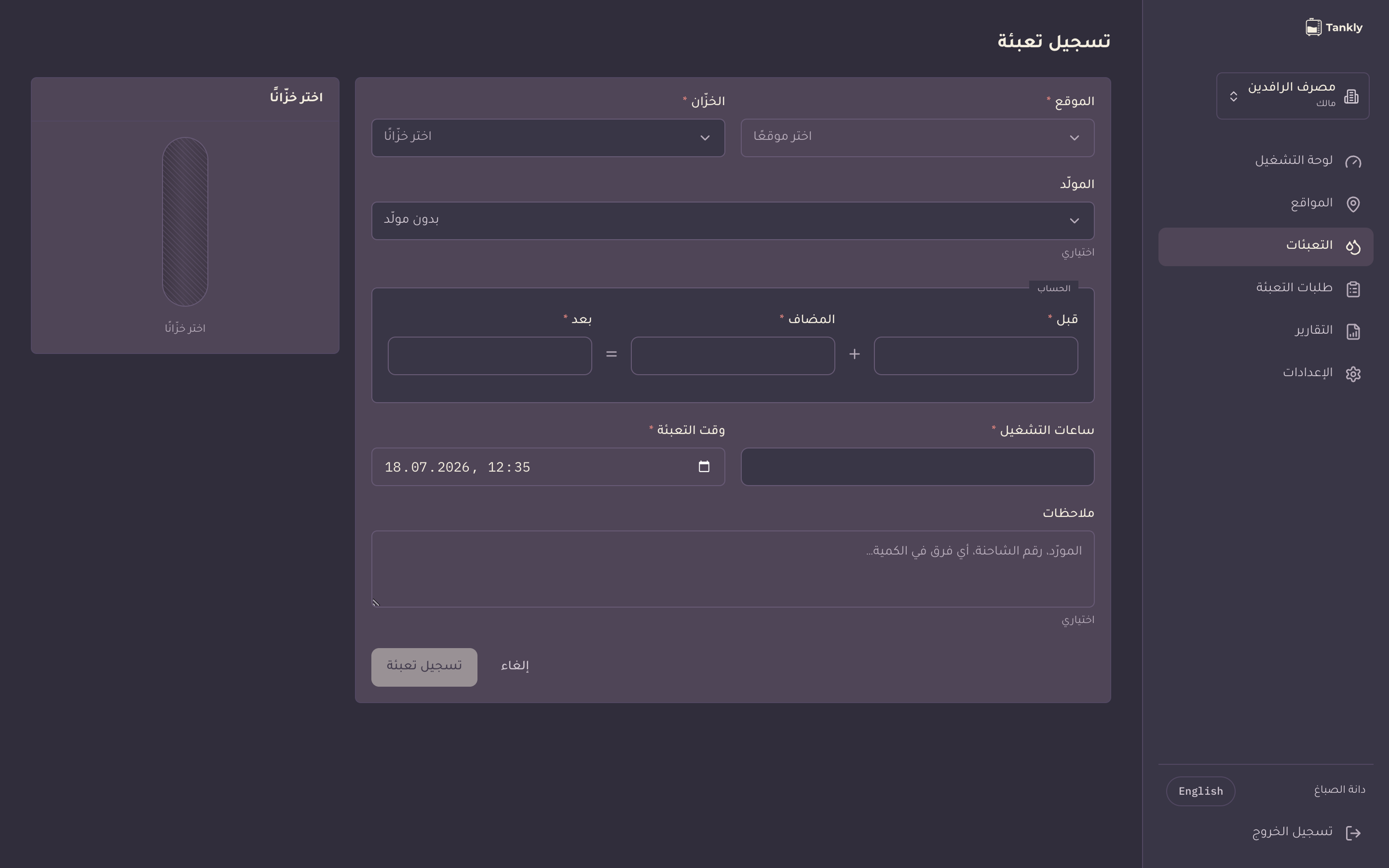
Task: Select التعبئات menu item
Action: coord(1266,246)
